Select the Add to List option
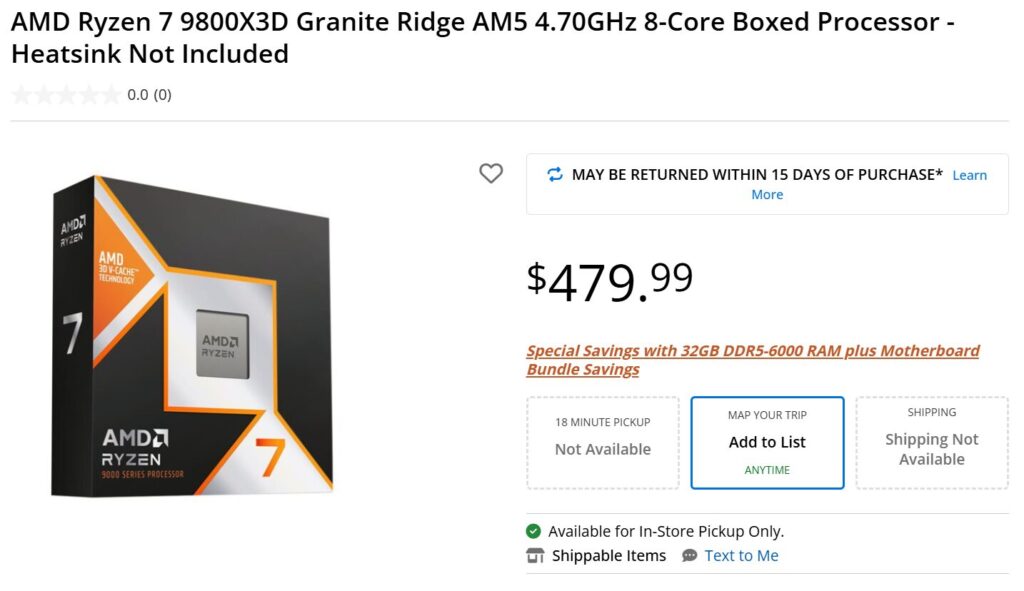 tap(767, 443)
